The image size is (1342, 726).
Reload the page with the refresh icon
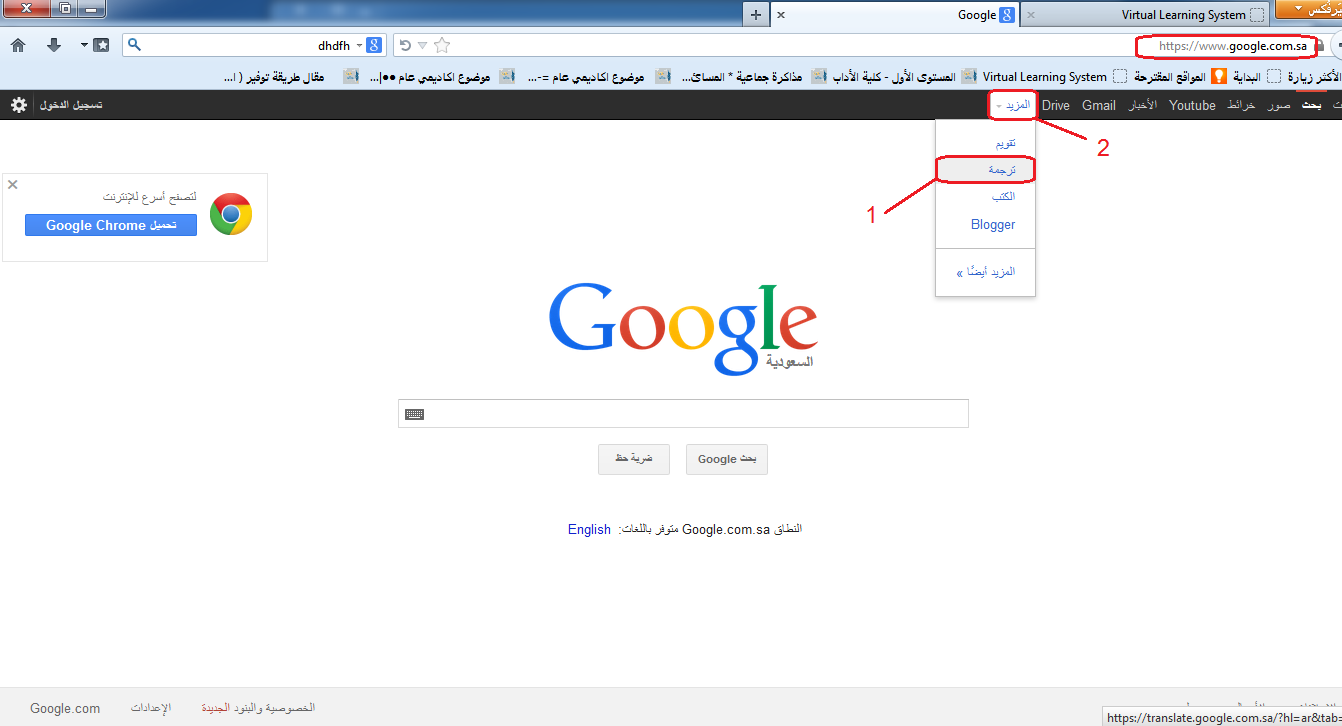pos(405,45)
